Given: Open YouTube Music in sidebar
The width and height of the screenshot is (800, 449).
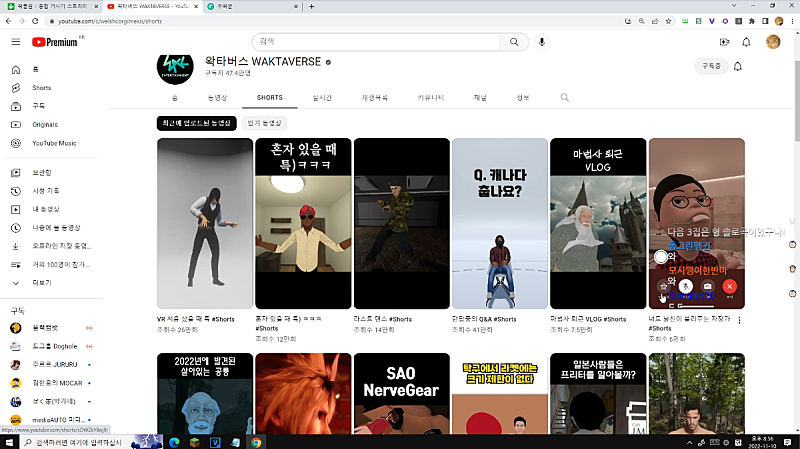Looking at the screenshot, I should tap(53, 143).
